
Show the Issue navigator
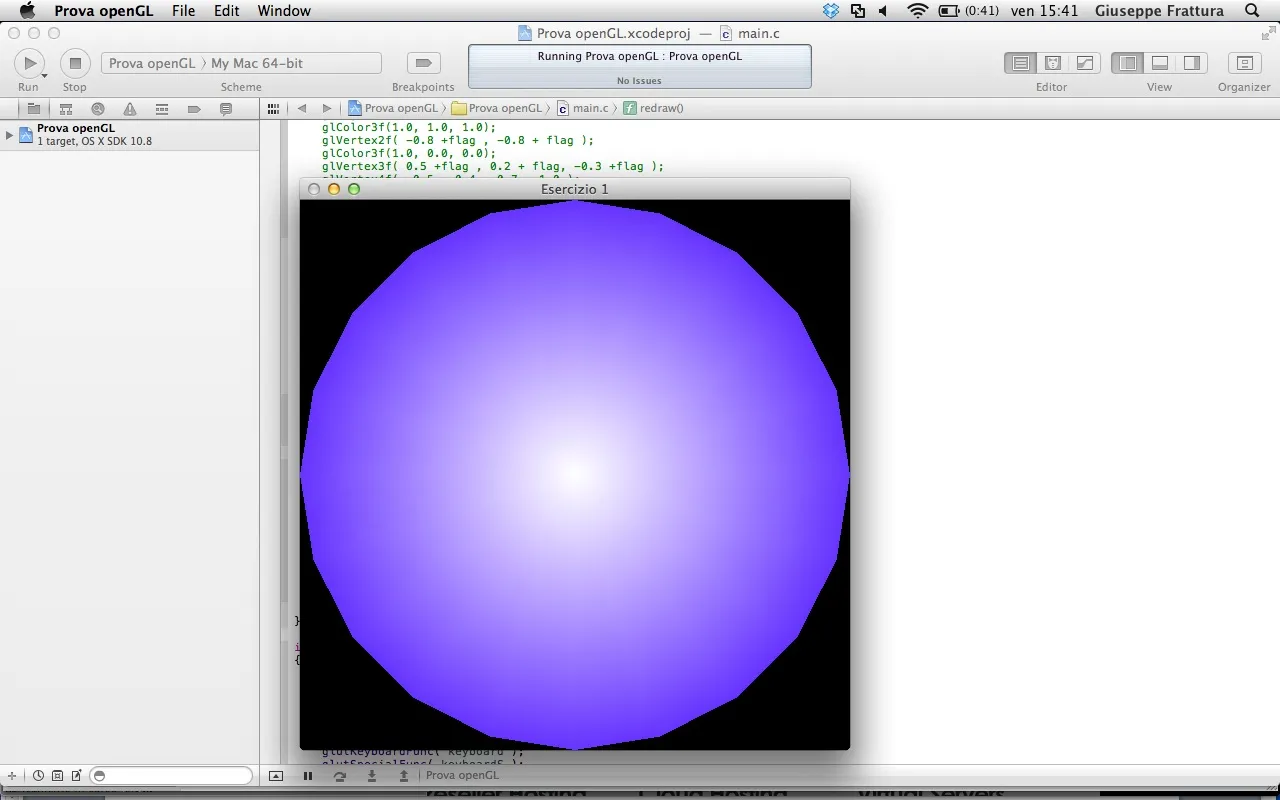pyautogui.click(x=130, y=108)
